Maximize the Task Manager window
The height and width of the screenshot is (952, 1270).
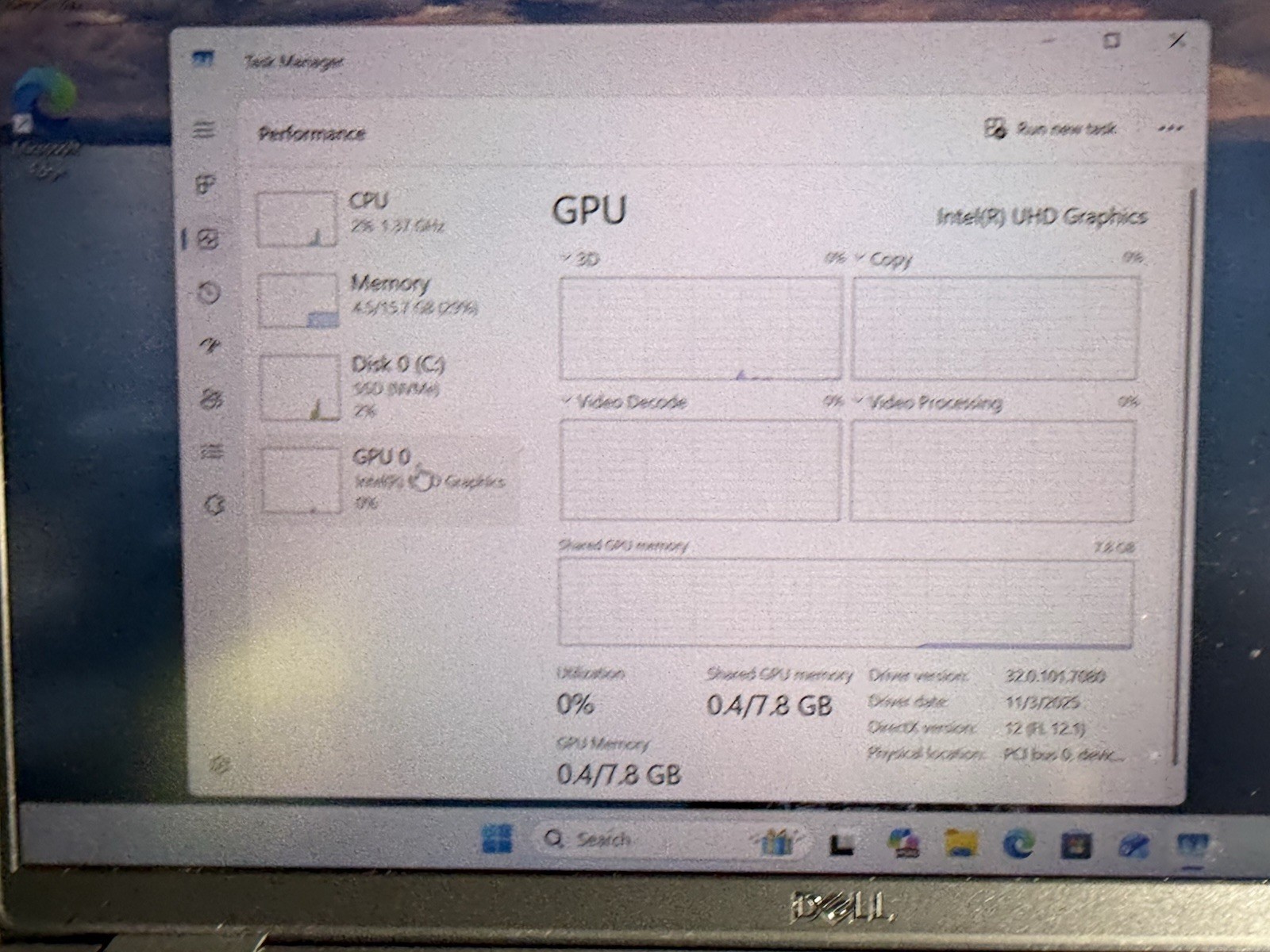point(1112,40)
